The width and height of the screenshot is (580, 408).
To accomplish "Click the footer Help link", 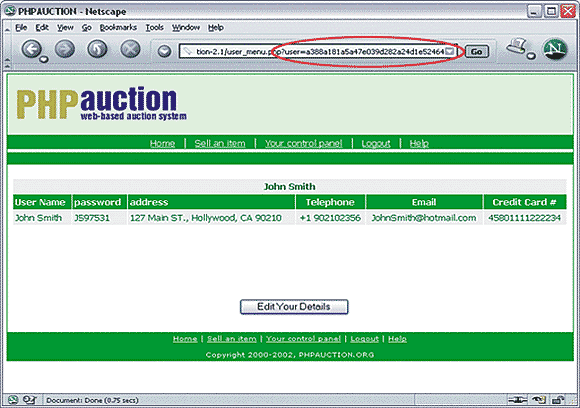I will pyautogui.click(x=397, y=338).
